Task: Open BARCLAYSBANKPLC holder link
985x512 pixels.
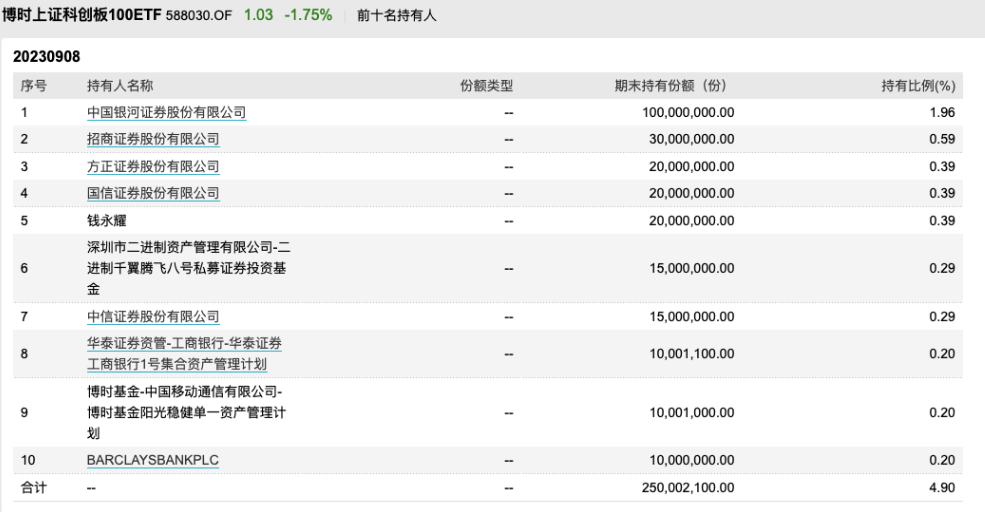Action: coord(153,460)
